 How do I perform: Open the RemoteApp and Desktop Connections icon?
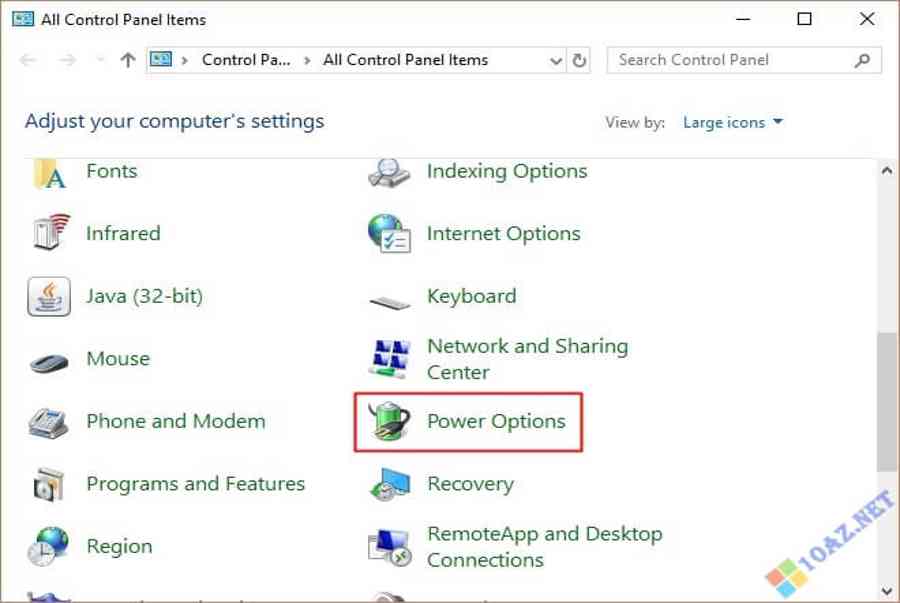click(x=390, y=547)
